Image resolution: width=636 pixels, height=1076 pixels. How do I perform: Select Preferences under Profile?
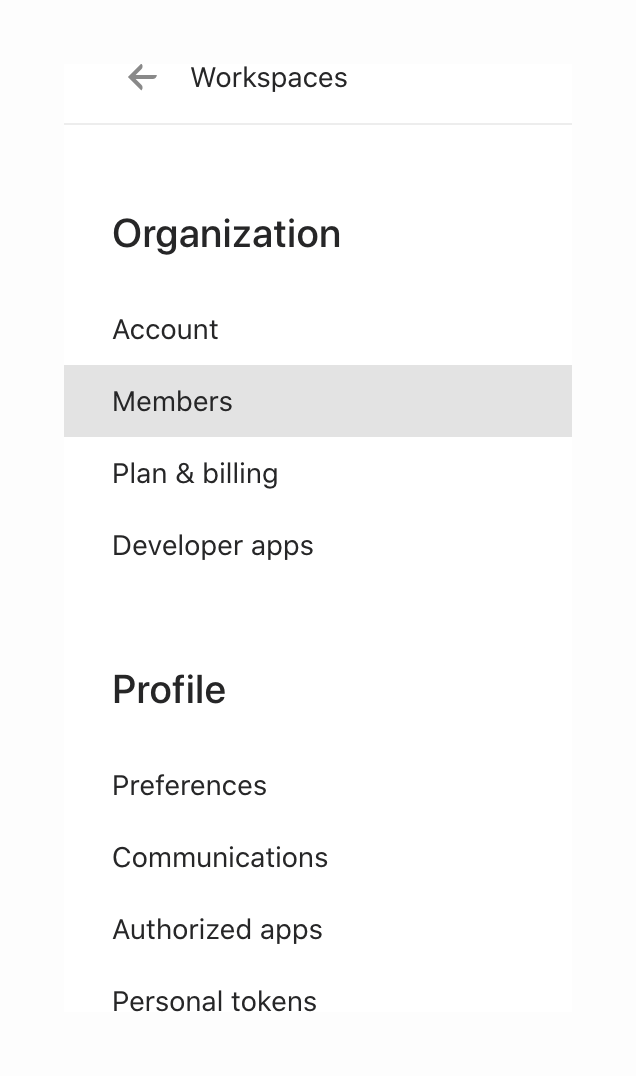coord(189,785)
